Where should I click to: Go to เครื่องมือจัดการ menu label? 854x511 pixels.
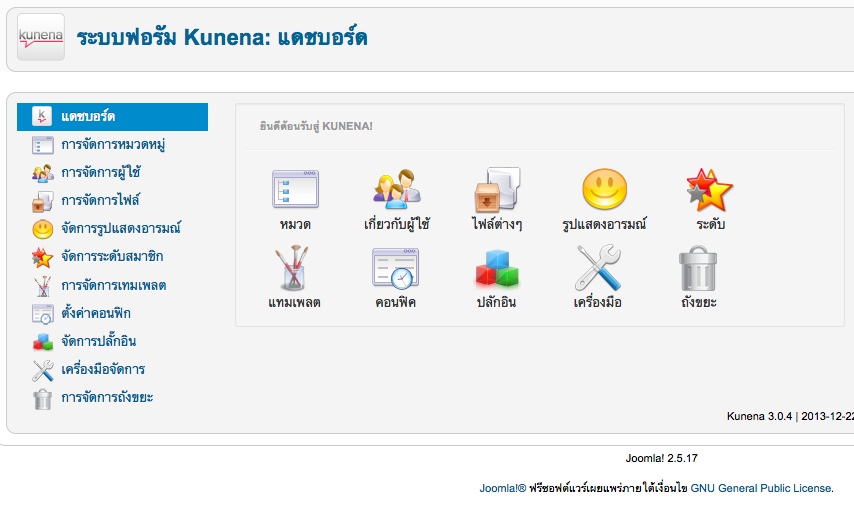(x=102, y=369)
